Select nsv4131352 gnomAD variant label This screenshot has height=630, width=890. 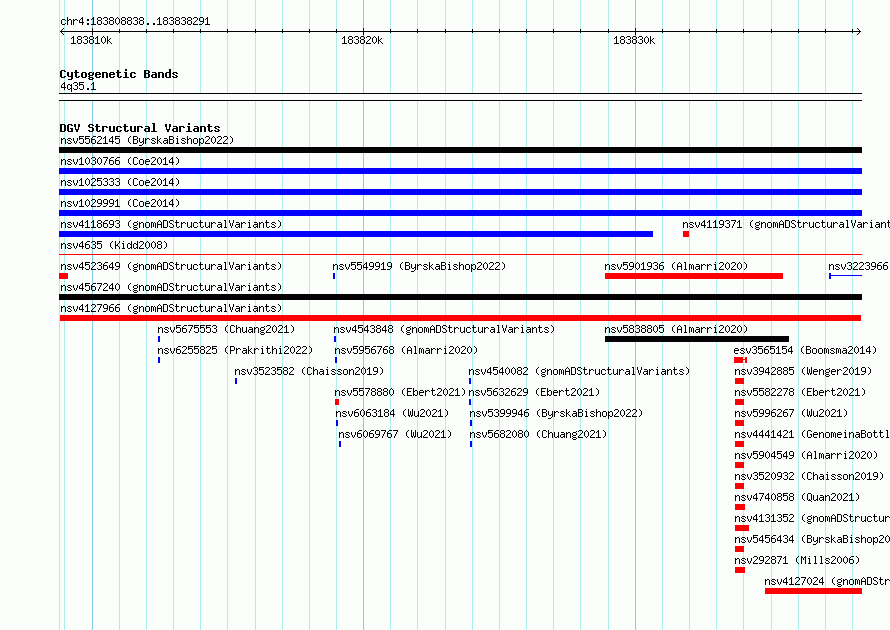(812, 518)
